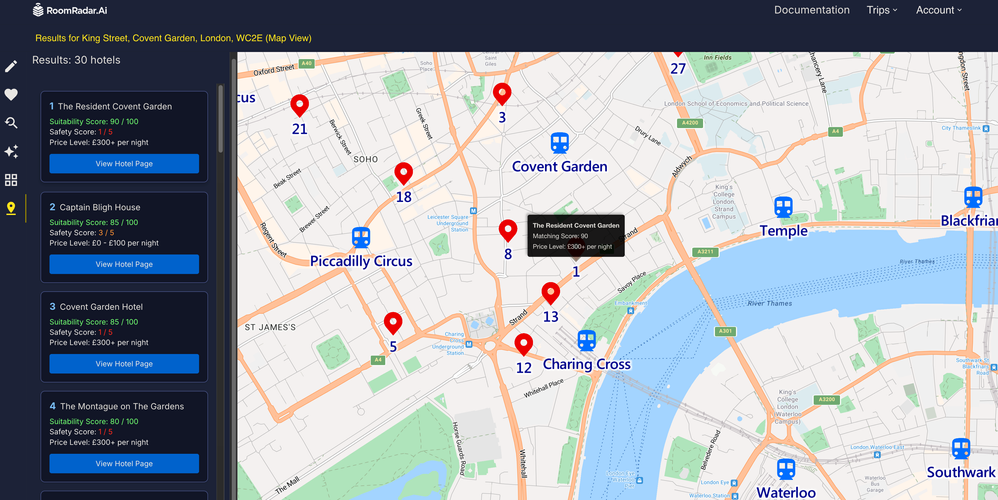Click the ST JAMES'S map label
Screen dimensions: 998x500
(271, 327)
